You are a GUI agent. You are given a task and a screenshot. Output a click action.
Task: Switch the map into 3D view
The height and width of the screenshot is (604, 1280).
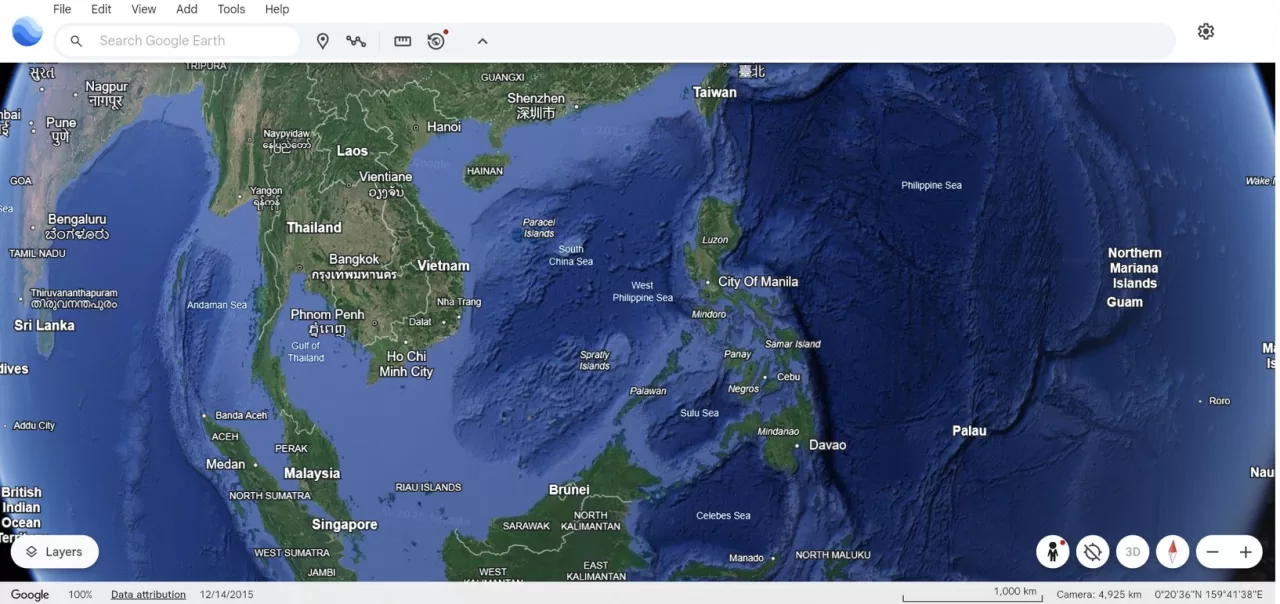point(1132,551)
